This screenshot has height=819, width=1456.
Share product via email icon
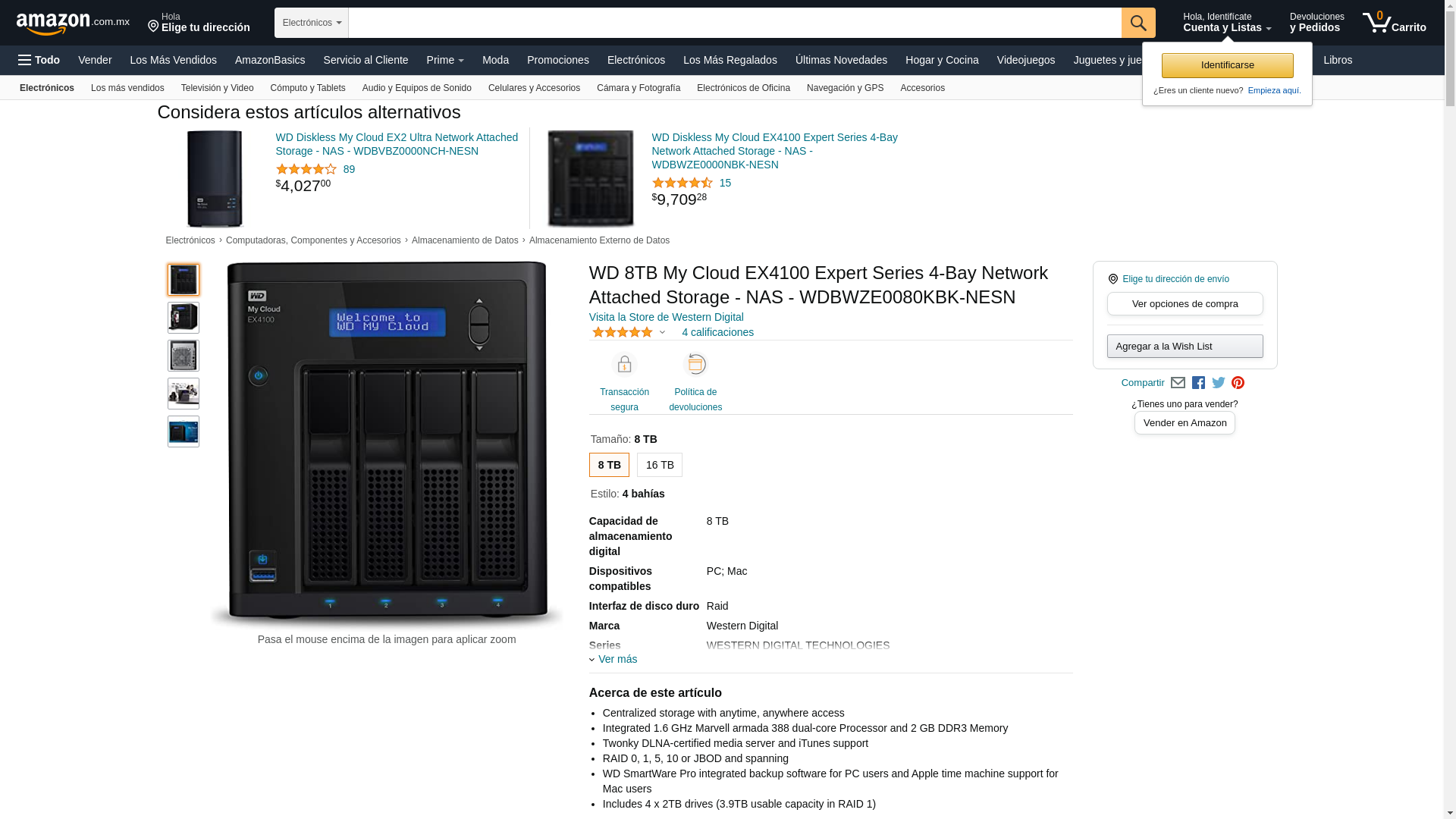(x=1178, y=383)
